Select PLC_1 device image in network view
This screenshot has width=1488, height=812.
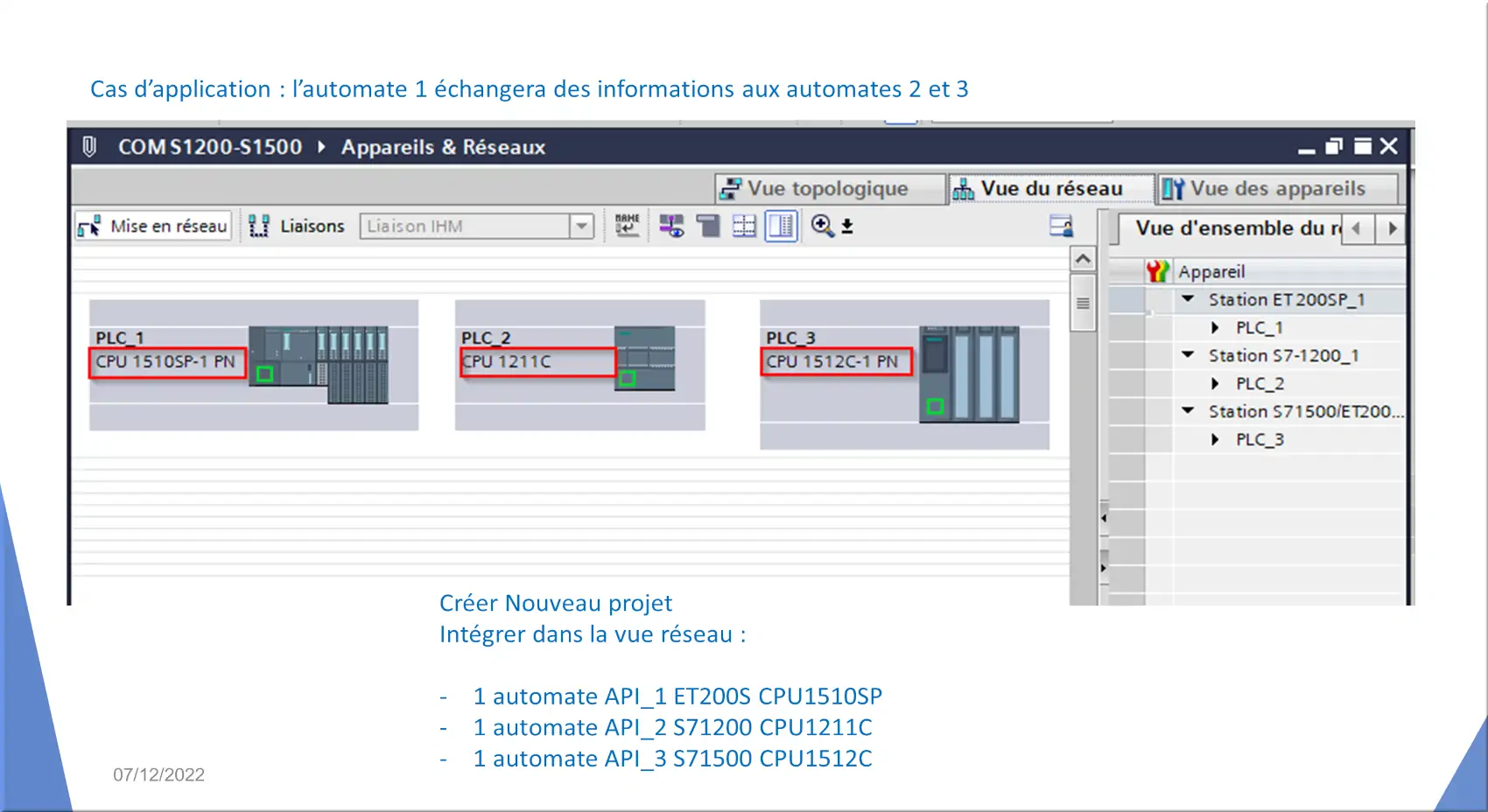[319, 364]
